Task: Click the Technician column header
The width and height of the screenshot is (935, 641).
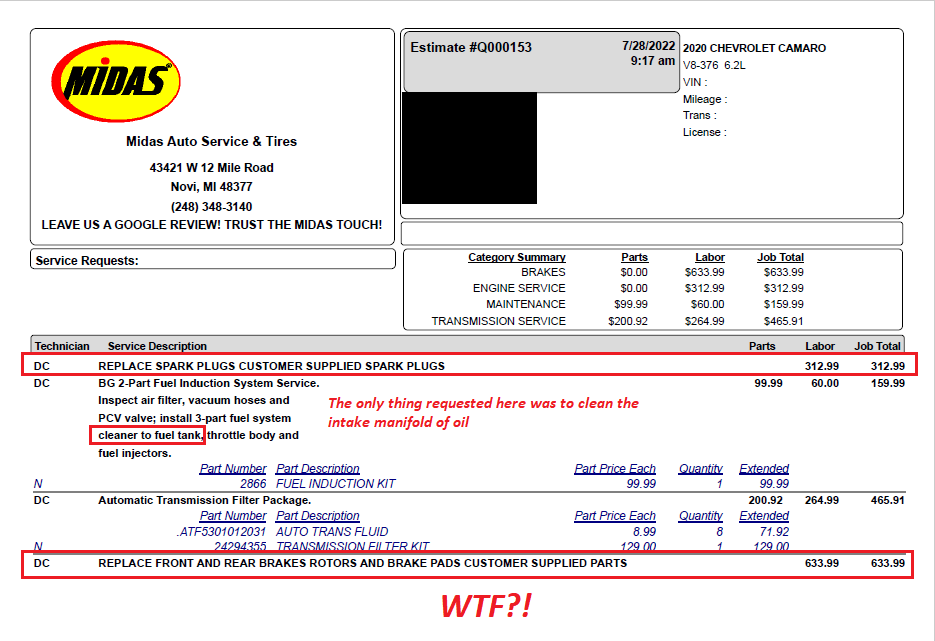Action: 61,345
